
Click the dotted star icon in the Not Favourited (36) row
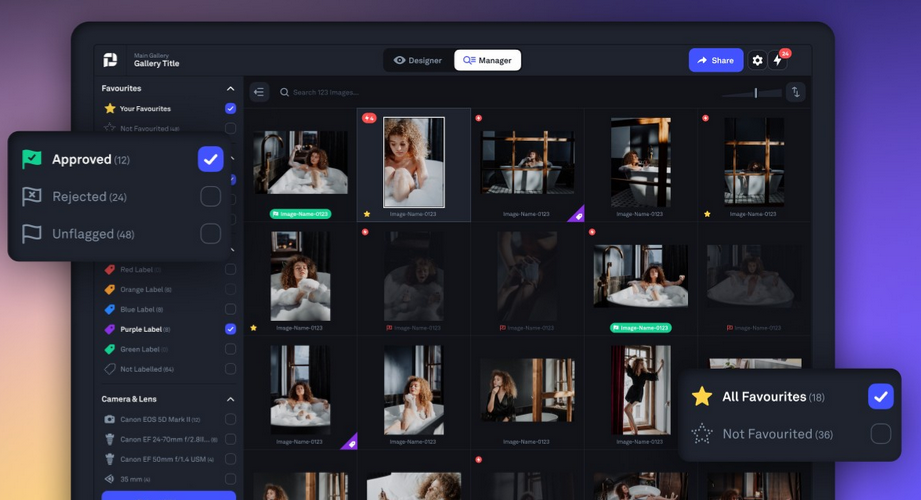tap(701, 434)
